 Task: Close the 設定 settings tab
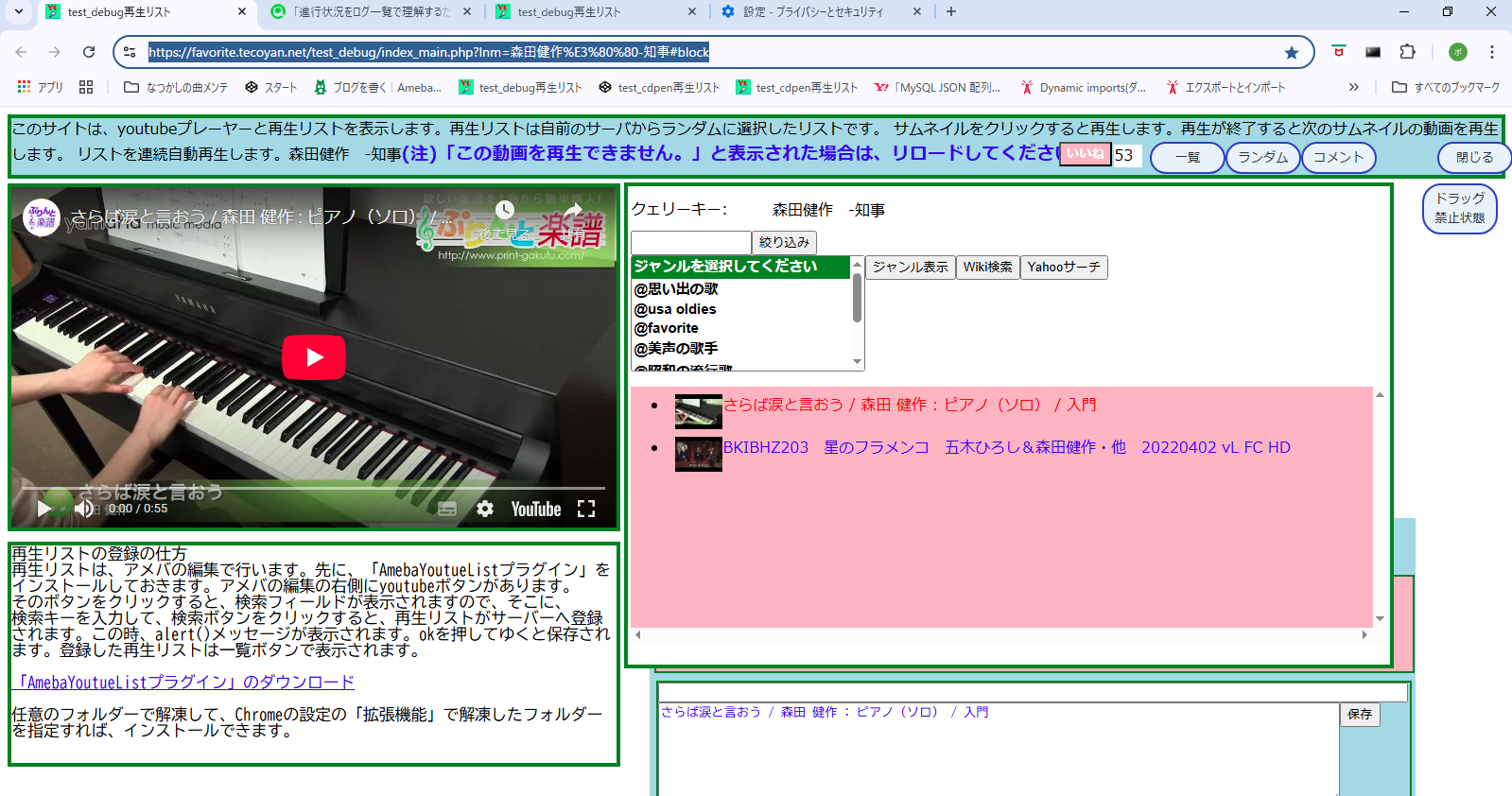[x=917, y=11]
